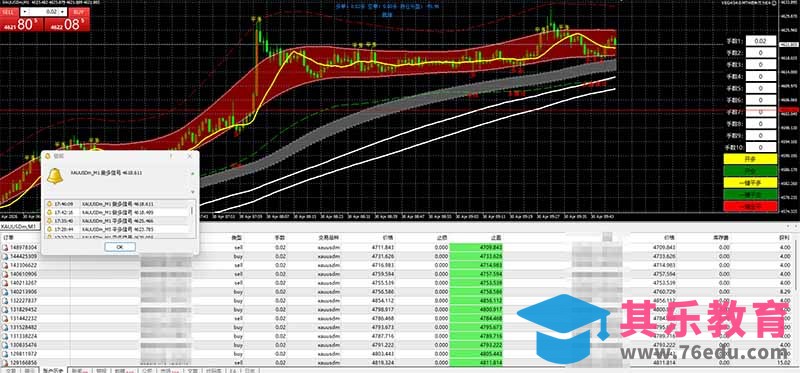800x373 pixels.
Task: Open the 邮箱 terminal tab
Action: [x=125, y=370]
